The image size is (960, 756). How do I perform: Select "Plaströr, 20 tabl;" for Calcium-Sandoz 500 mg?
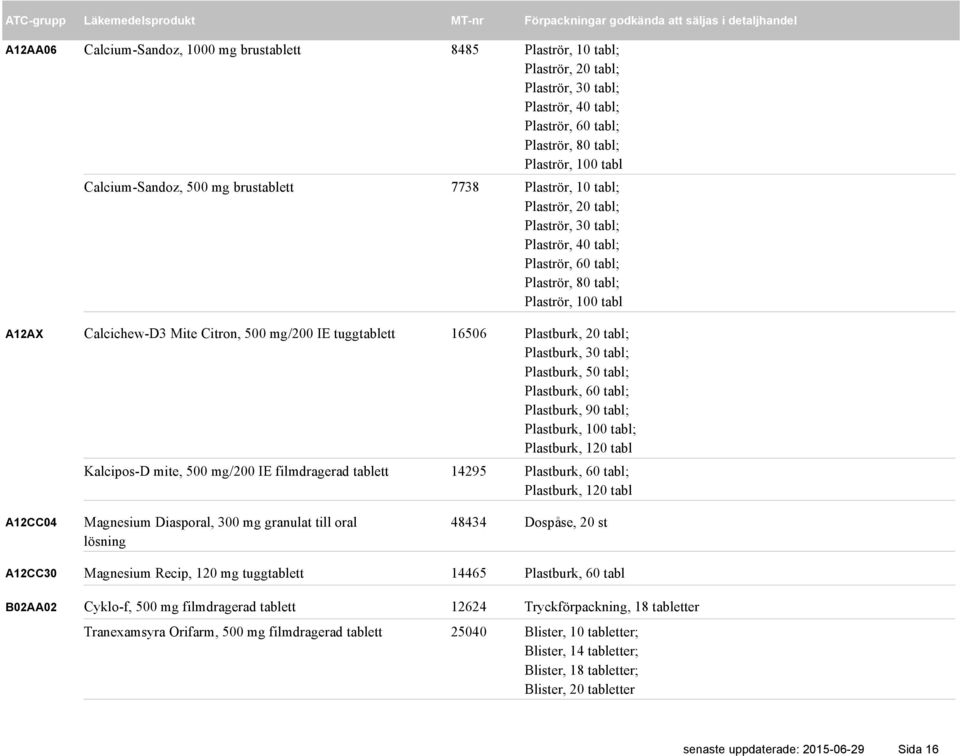572,207
